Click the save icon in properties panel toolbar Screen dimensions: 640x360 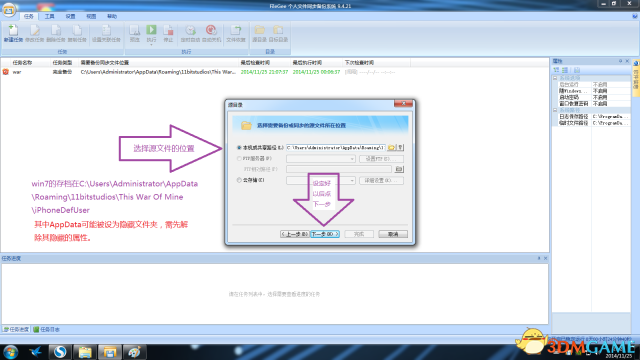click(x=577, y=70)
